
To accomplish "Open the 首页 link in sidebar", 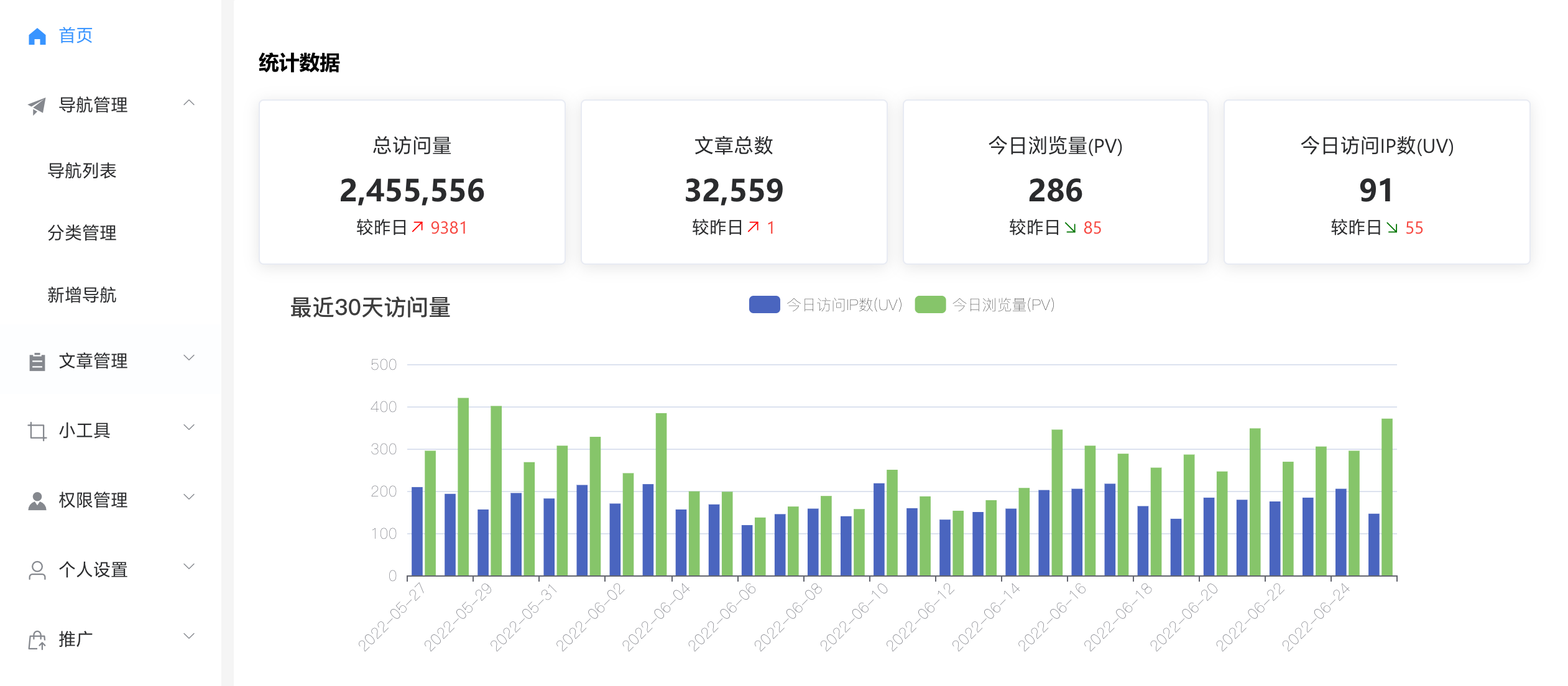I will click(75, 35).
